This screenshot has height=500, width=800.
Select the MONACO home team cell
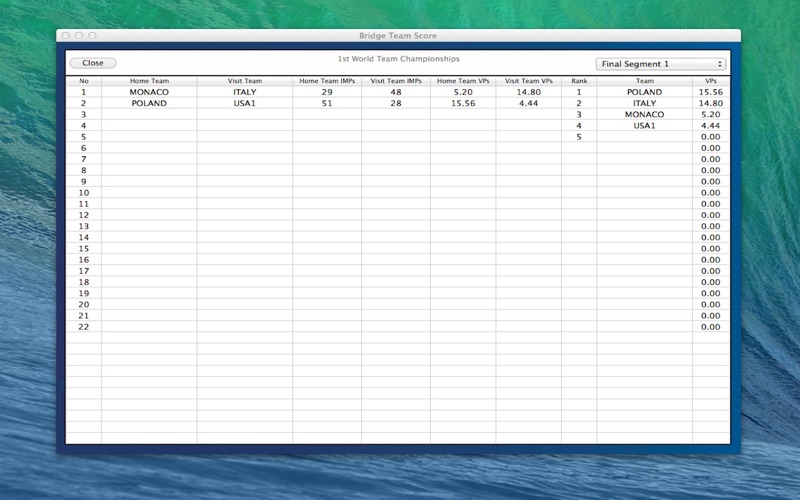[x=149, y=92]
